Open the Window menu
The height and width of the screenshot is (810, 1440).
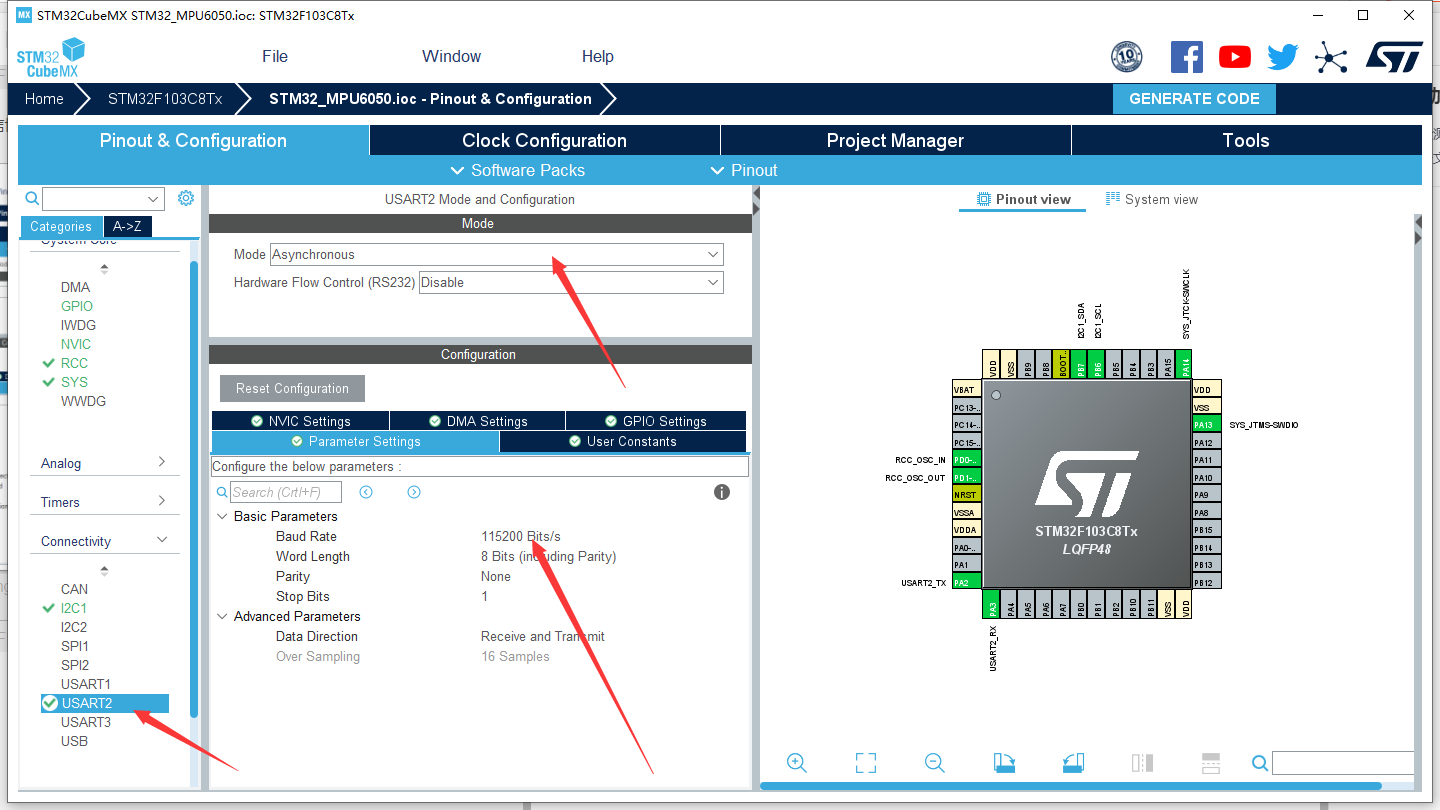[x=451, y=56]
